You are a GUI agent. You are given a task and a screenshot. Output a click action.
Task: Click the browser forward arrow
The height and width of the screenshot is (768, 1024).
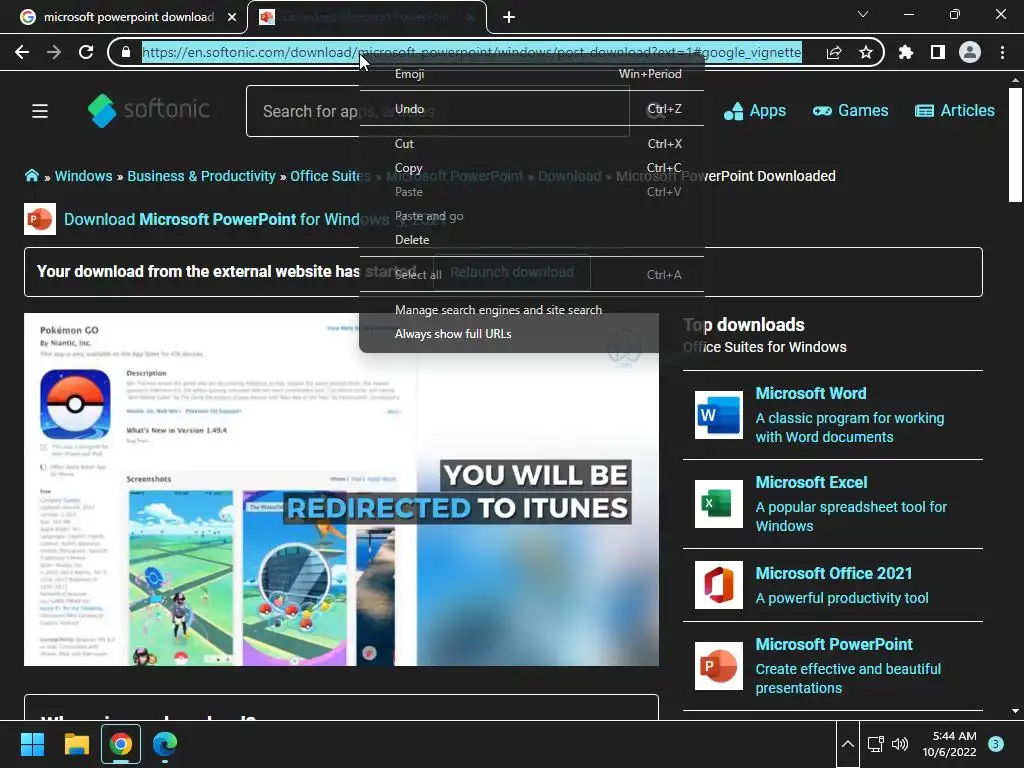click(x=54, y=52)
